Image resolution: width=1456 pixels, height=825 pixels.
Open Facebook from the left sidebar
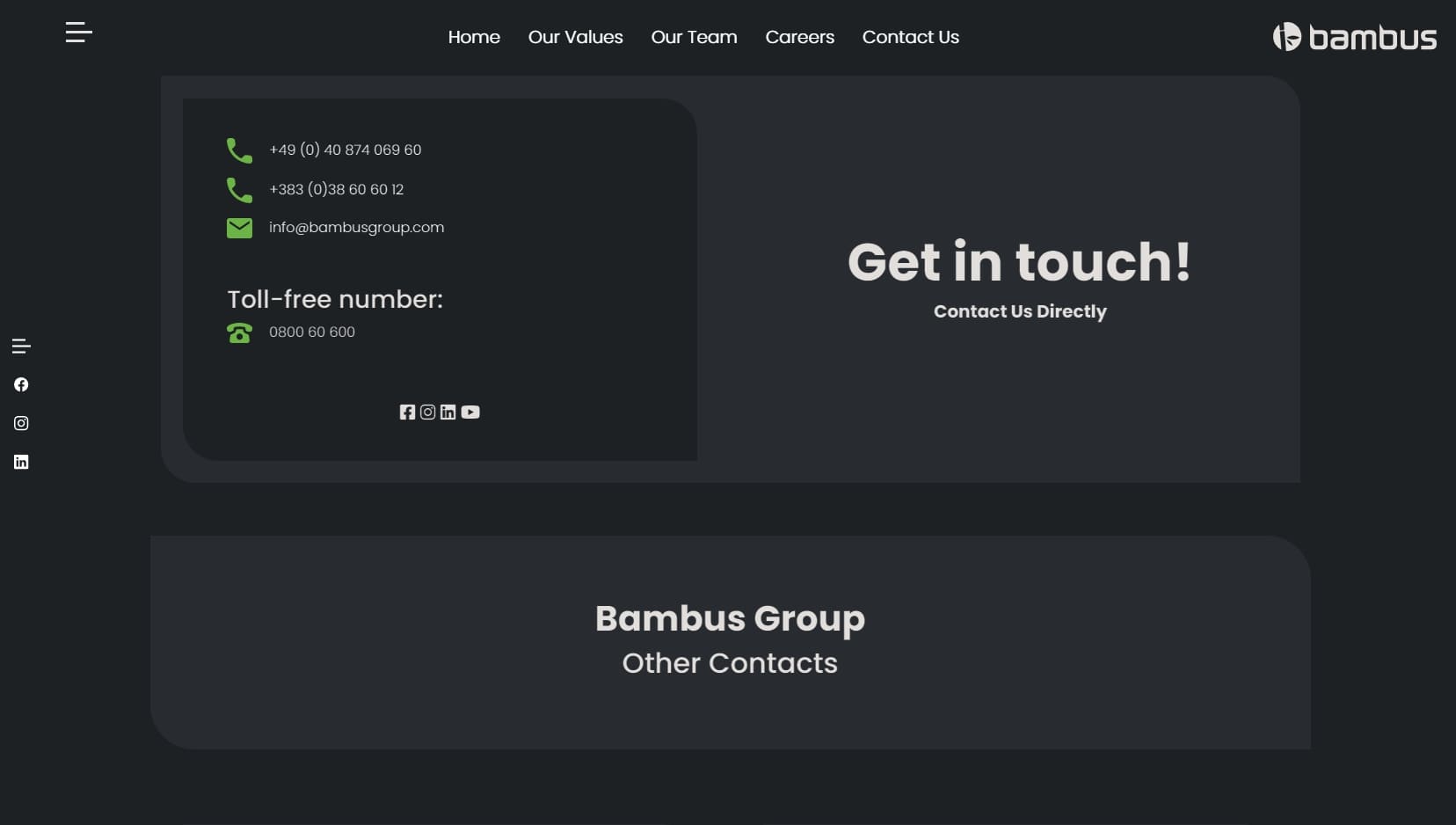[21, 384]
